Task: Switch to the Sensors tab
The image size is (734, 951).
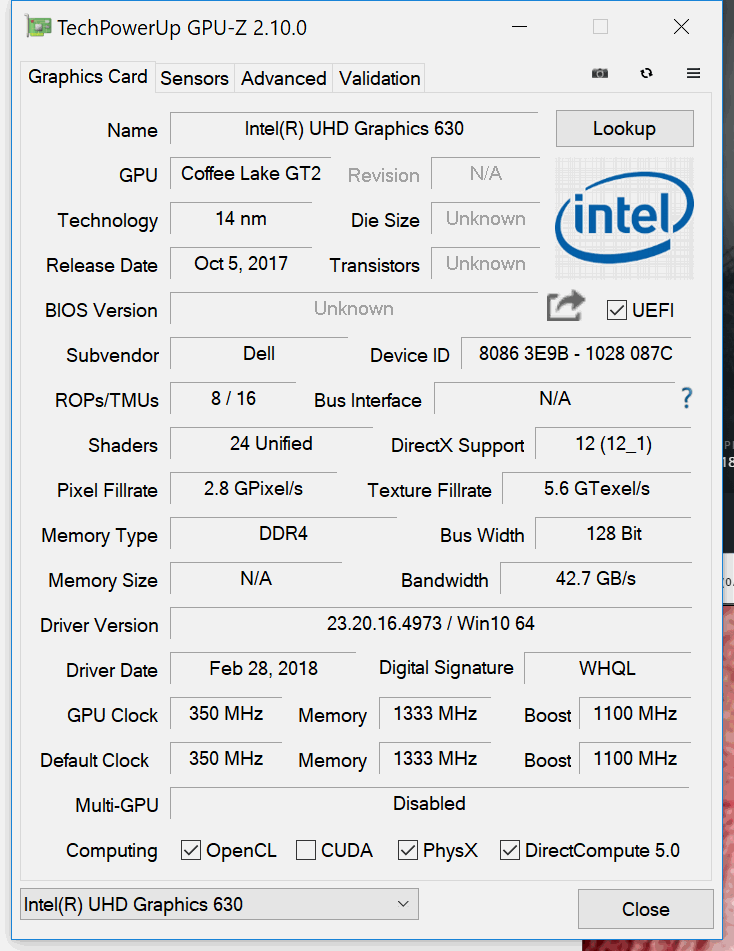Action: point(194,78)
